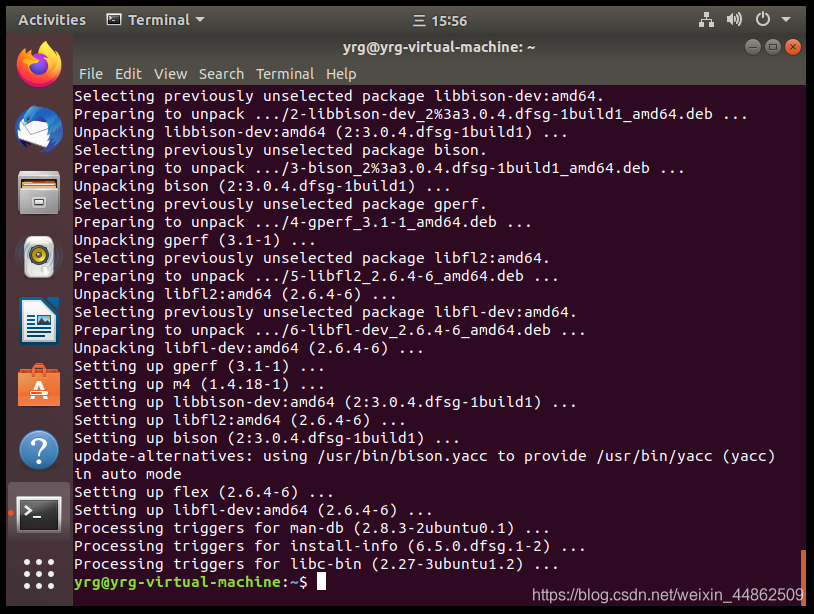Click 'Unpacking libfl2:amd64 (2.6.4-6)' line
This screenshot has height=614, width=814.
pos(235,294)
